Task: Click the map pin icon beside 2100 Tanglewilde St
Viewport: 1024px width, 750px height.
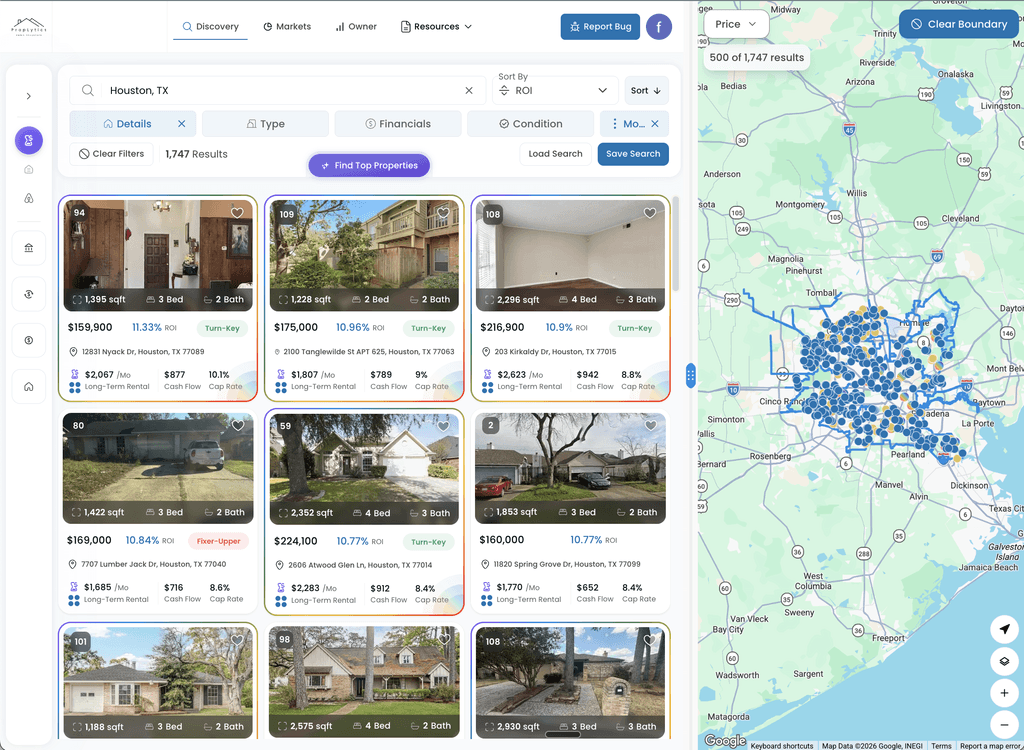Action: coord(277,352)
